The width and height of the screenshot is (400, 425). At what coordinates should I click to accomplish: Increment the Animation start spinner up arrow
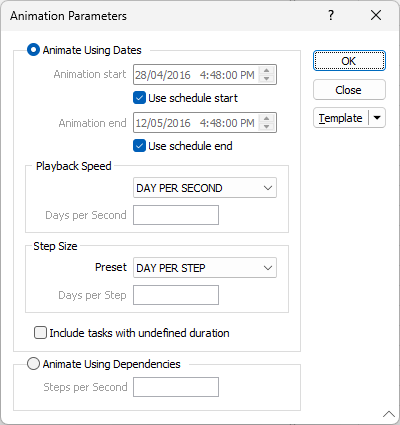(x=266, y=70)
